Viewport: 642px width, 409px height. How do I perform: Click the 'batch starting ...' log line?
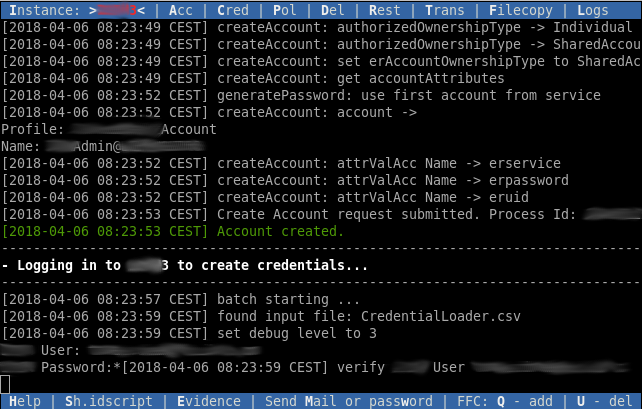181,299
